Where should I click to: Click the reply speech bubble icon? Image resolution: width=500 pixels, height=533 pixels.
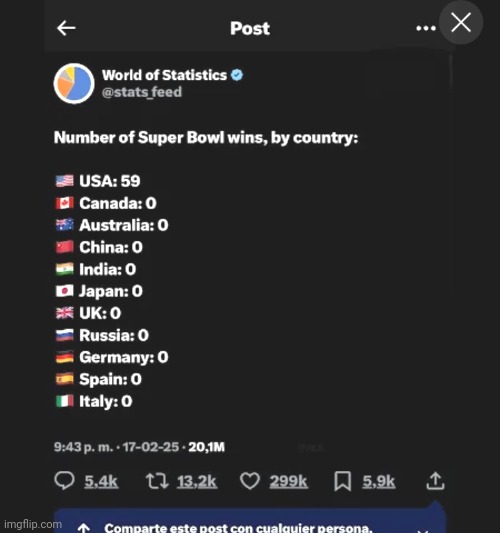64,481
